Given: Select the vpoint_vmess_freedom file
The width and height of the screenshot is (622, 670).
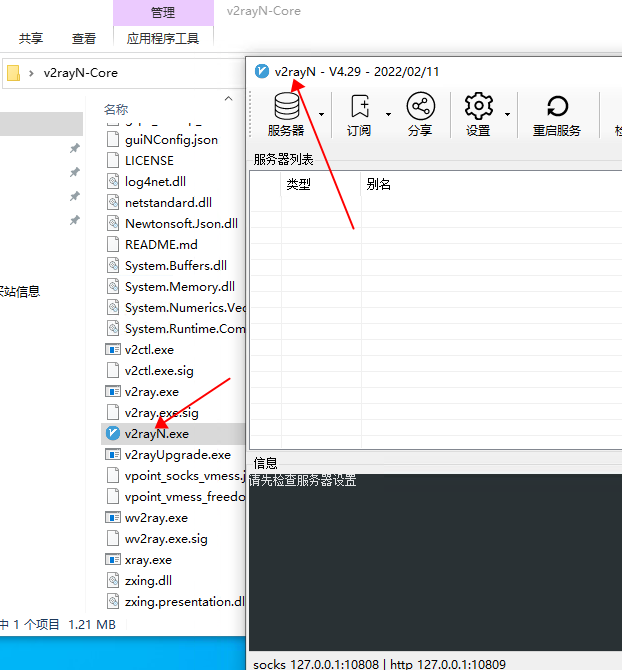Looking at the screenshot, I should (185, 497).
